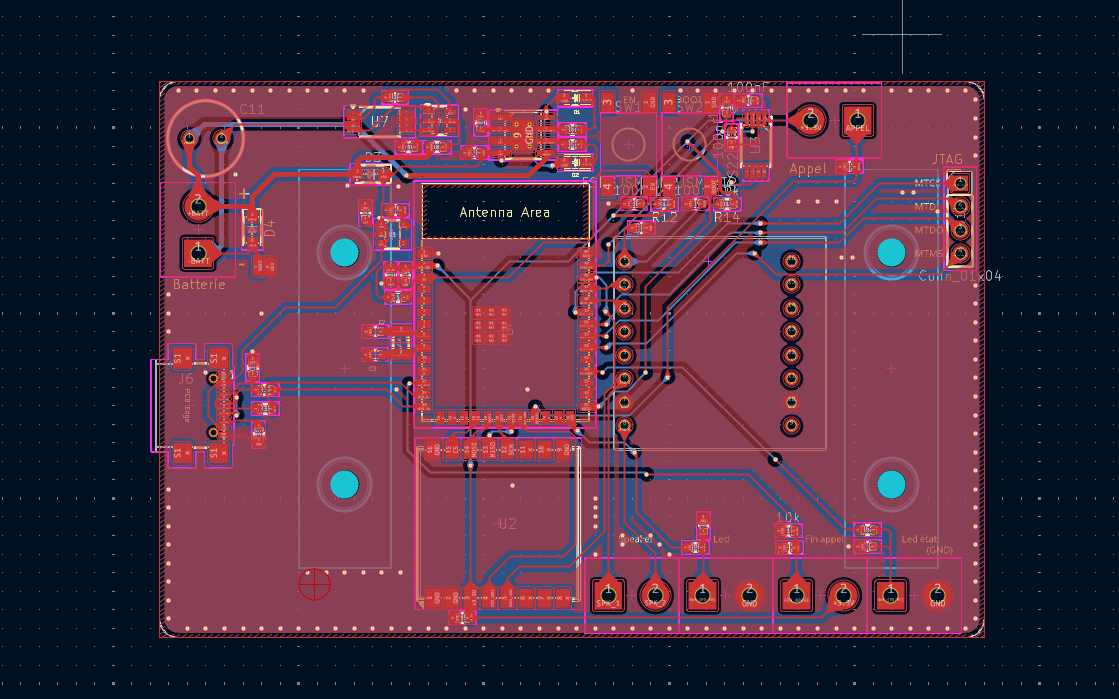Image resolution: width=1119 pixels, height=699 pixels.
Task: Click the JTAG MTCK pin pad
Action: [959, 183]
